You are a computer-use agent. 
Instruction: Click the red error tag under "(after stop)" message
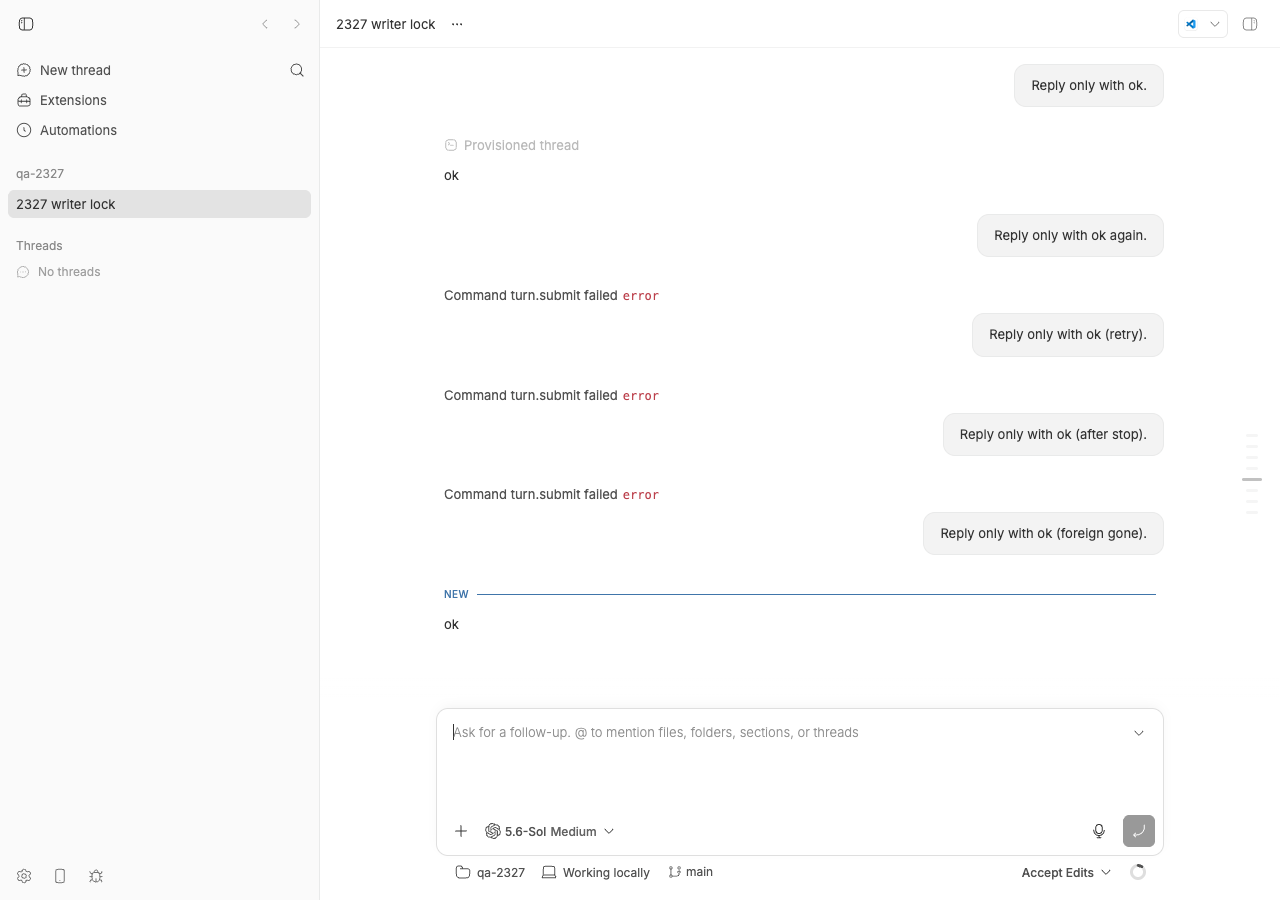641,495
